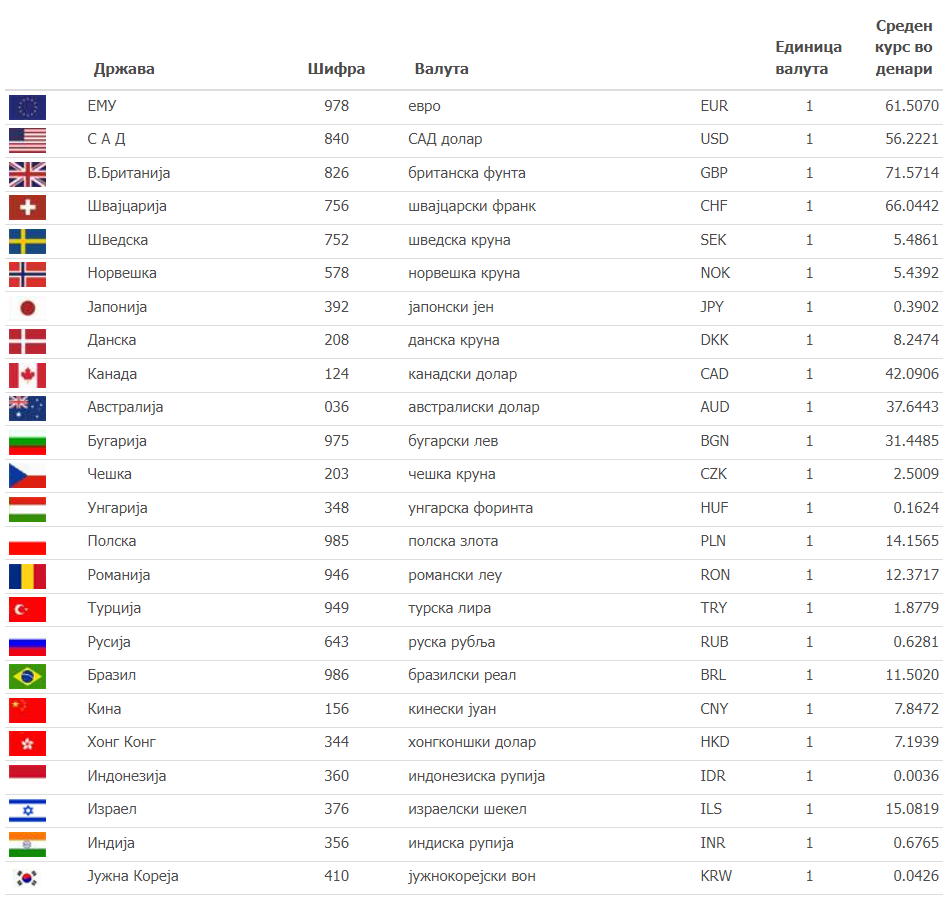Click the Валута column header

pos(441,69)
